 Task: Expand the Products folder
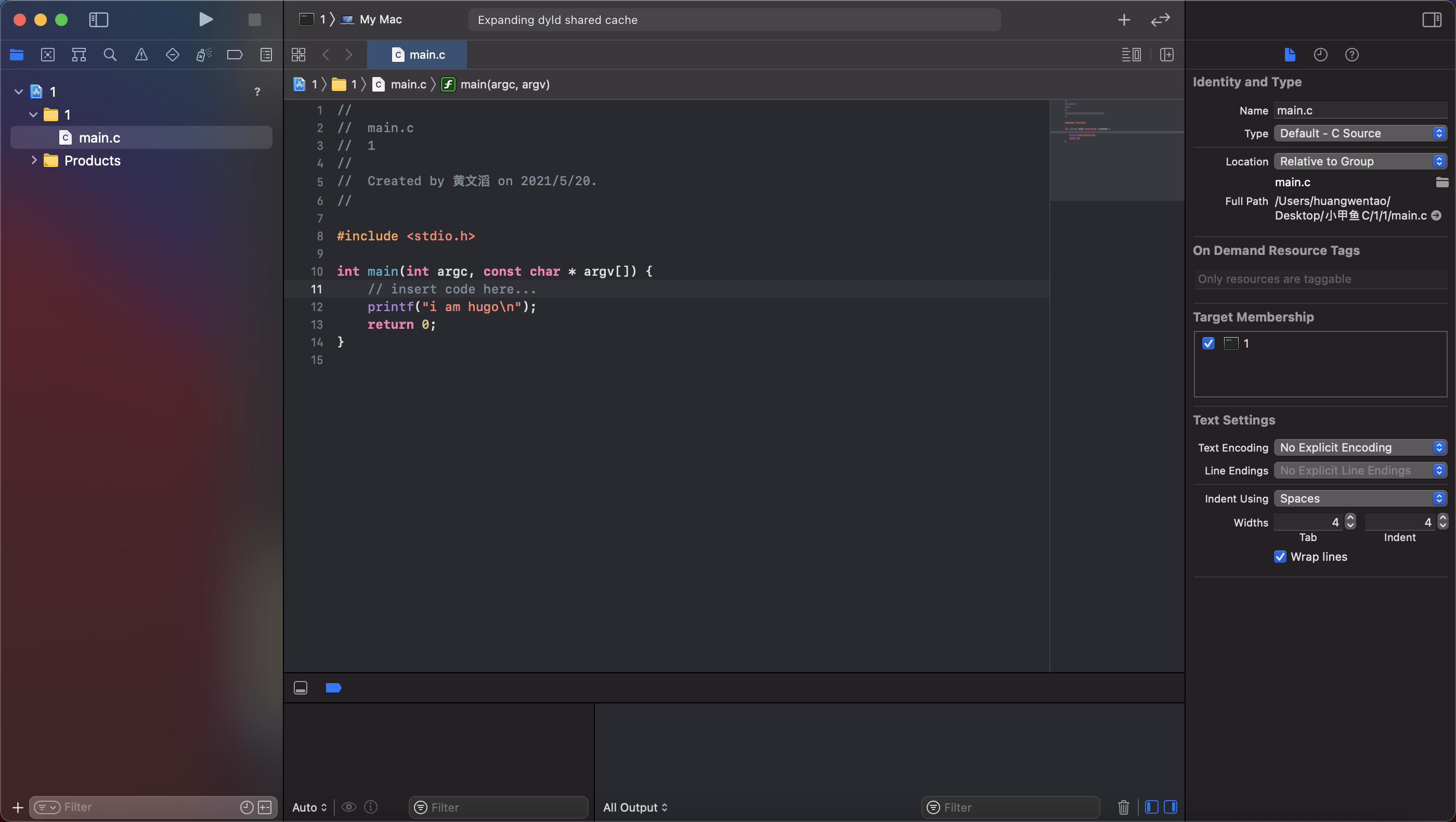[33, 161]
